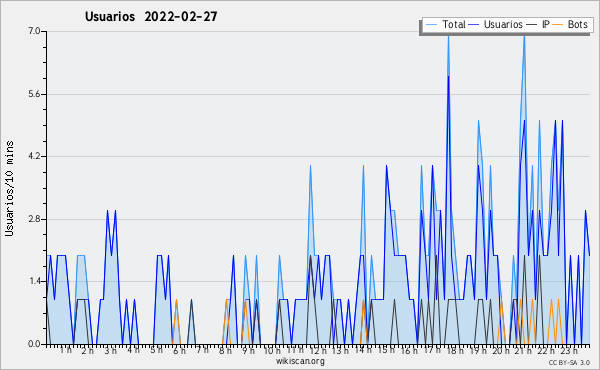
Task: Select the 'Usuarios' legend entry
Action: 503,24
